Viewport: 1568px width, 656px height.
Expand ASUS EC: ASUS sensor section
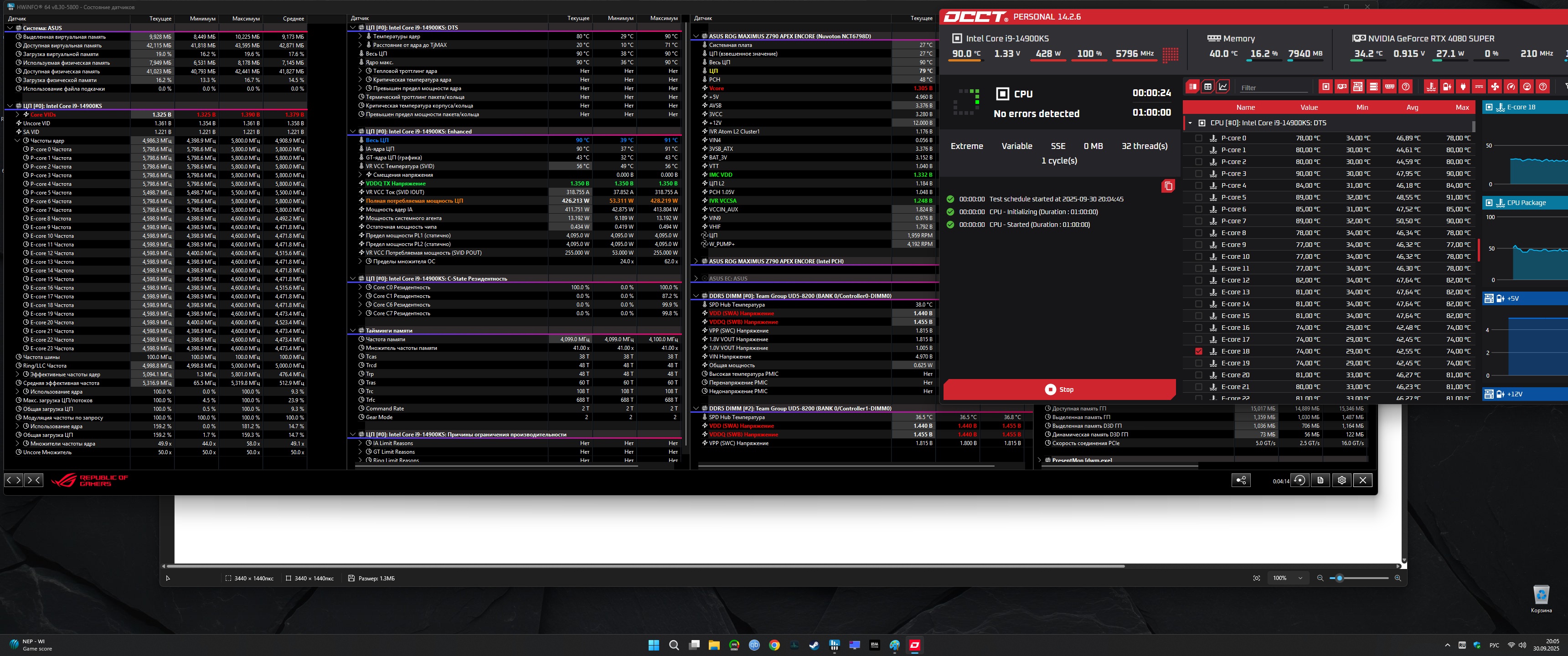696,279
